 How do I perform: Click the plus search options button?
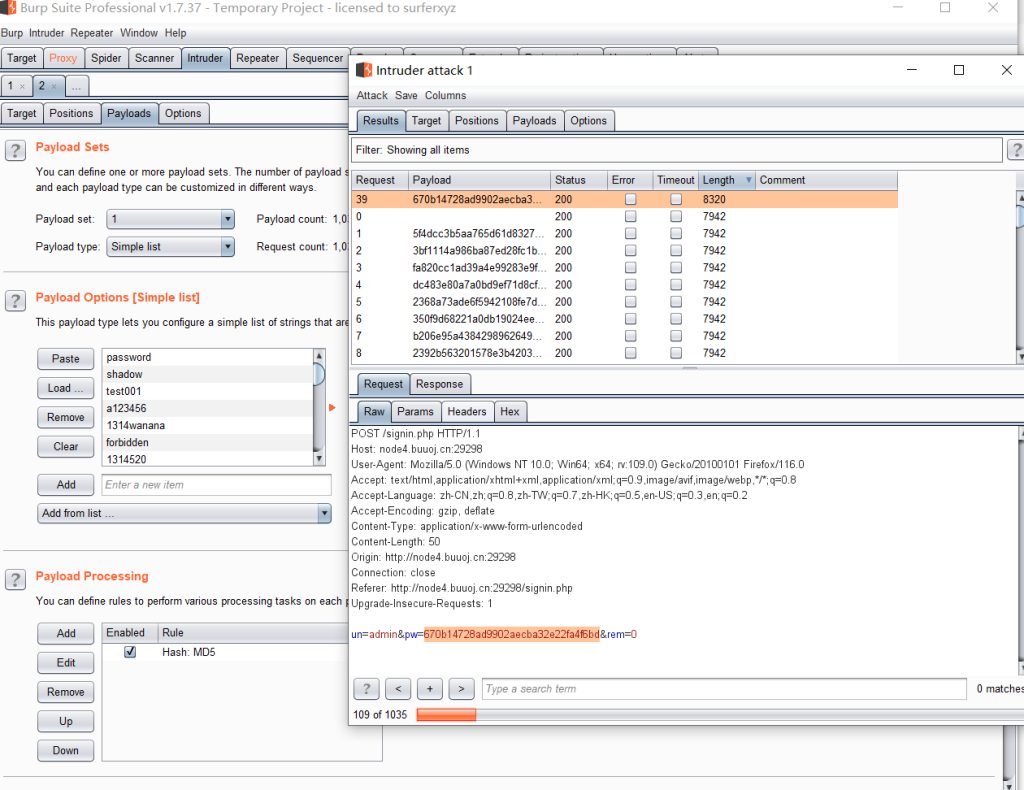tap(429, 688)
